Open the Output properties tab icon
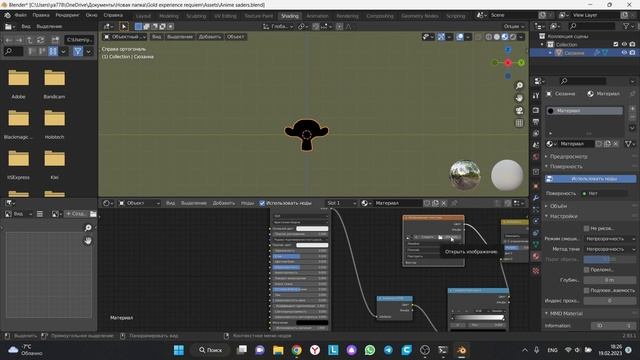Viewport: 640px width, 360px height. pos(536,122)
